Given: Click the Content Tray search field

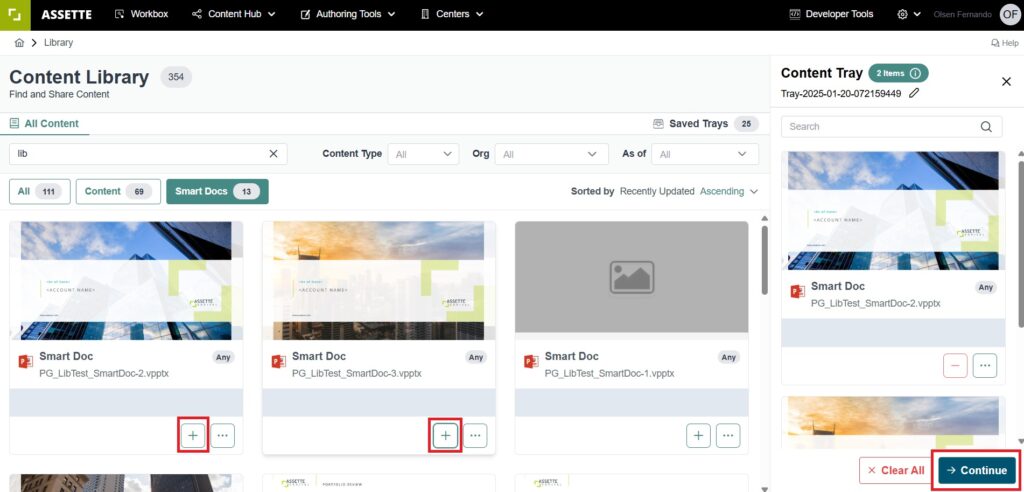Looking at the screenshot, I should tap(891, 127).
